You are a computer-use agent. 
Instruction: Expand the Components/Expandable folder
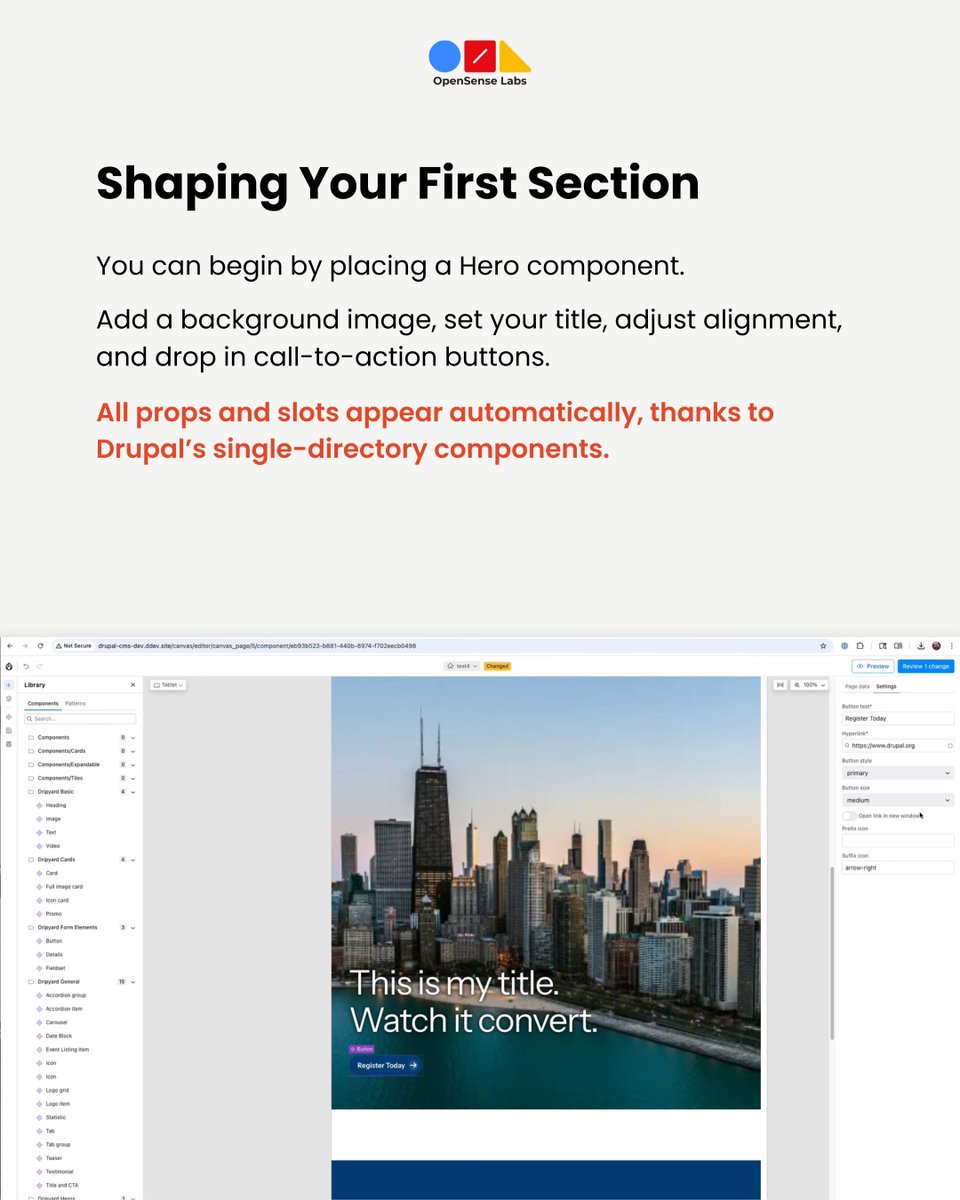[x=133, y=765]
